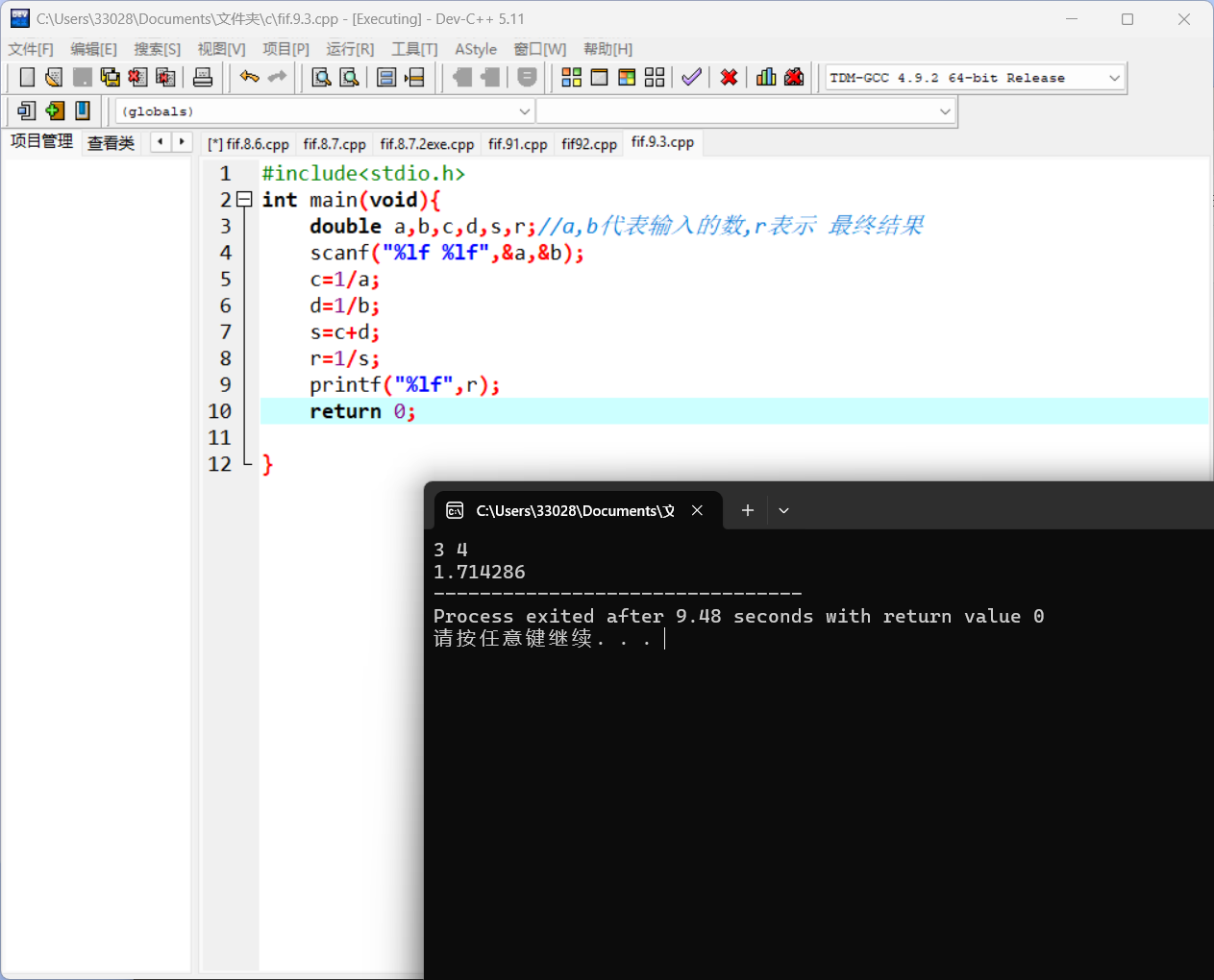
Task: Click the Save All toolbar icon
Action: click(111, 78)
